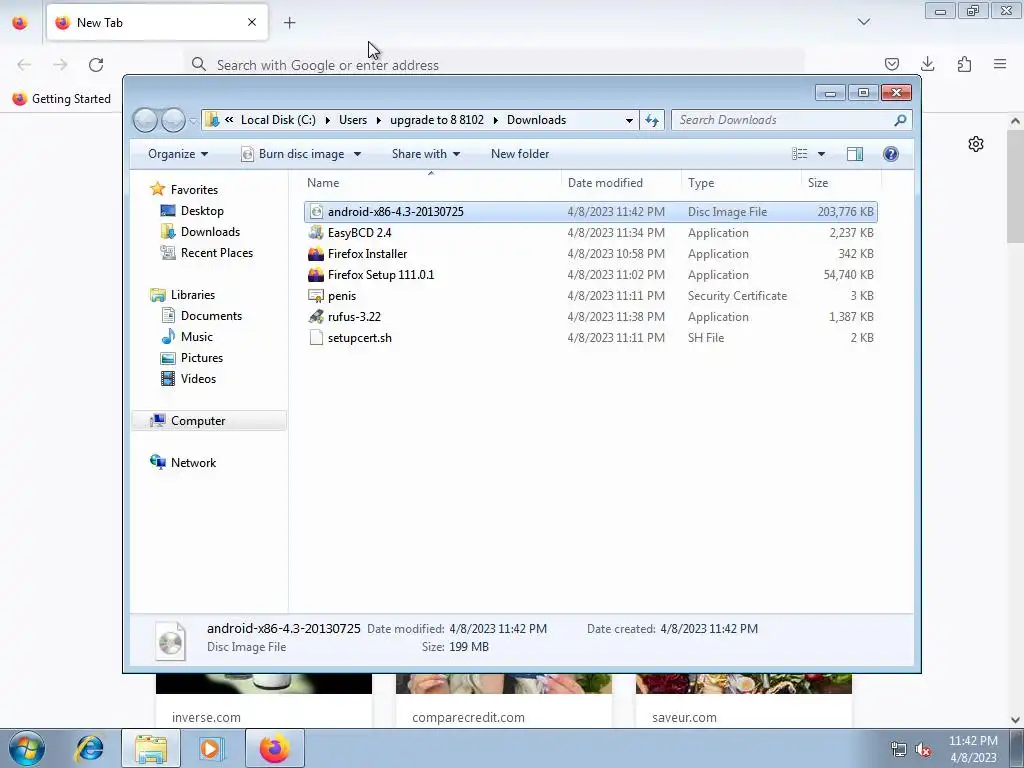Create a New folder
Image resolution: width=1024 pixels, height=768 pixels.
(x=520, y=153)
